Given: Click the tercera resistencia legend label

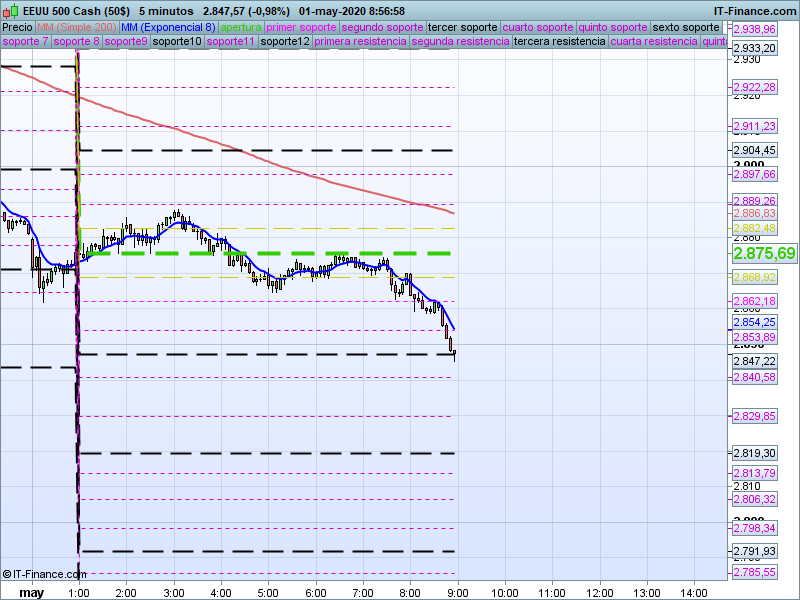Looking at the screenshot, I should pos(559,42).
